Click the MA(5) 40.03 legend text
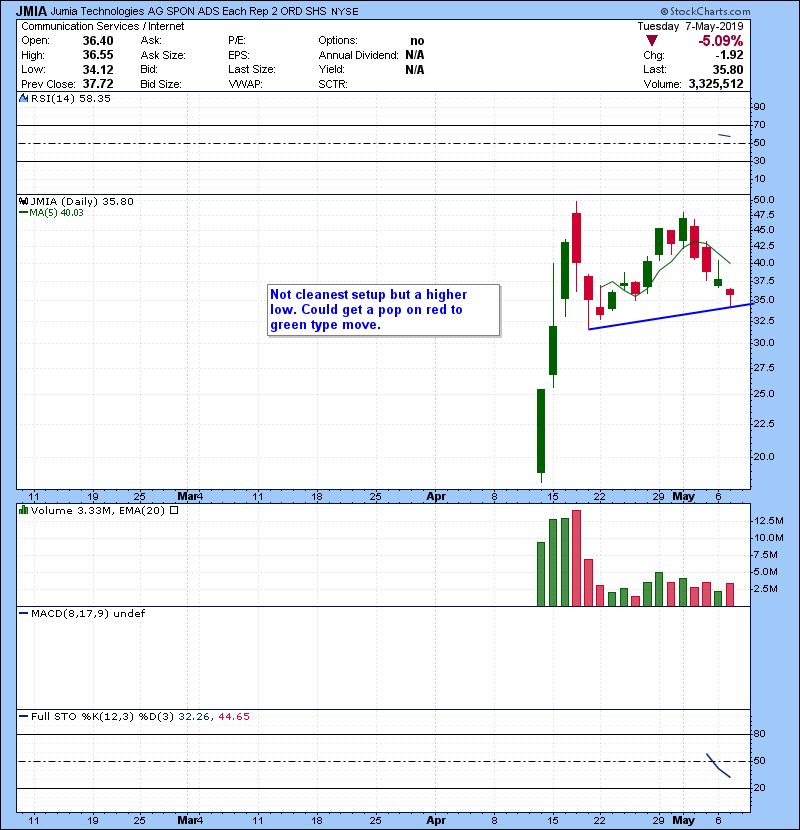 [56, 213]
